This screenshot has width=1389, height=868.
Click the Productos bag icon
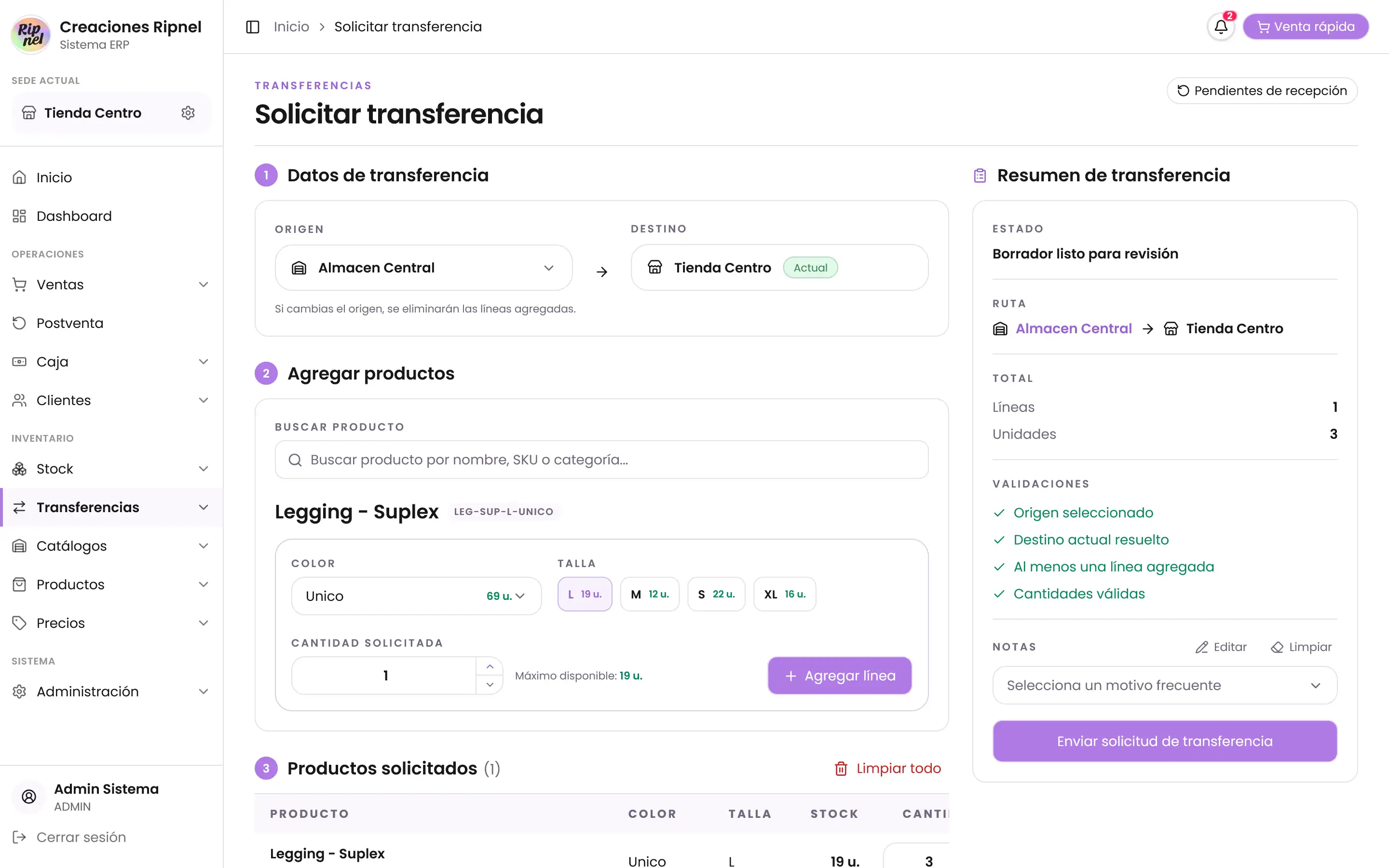click(19, 584)
